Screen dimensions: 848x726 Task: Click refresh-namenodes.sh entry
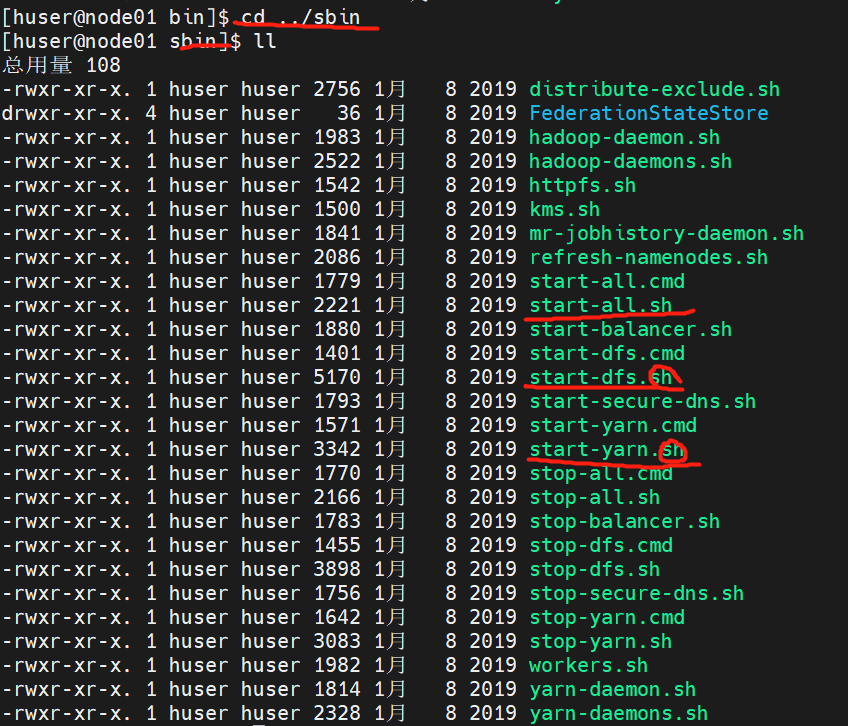point(648,257)
